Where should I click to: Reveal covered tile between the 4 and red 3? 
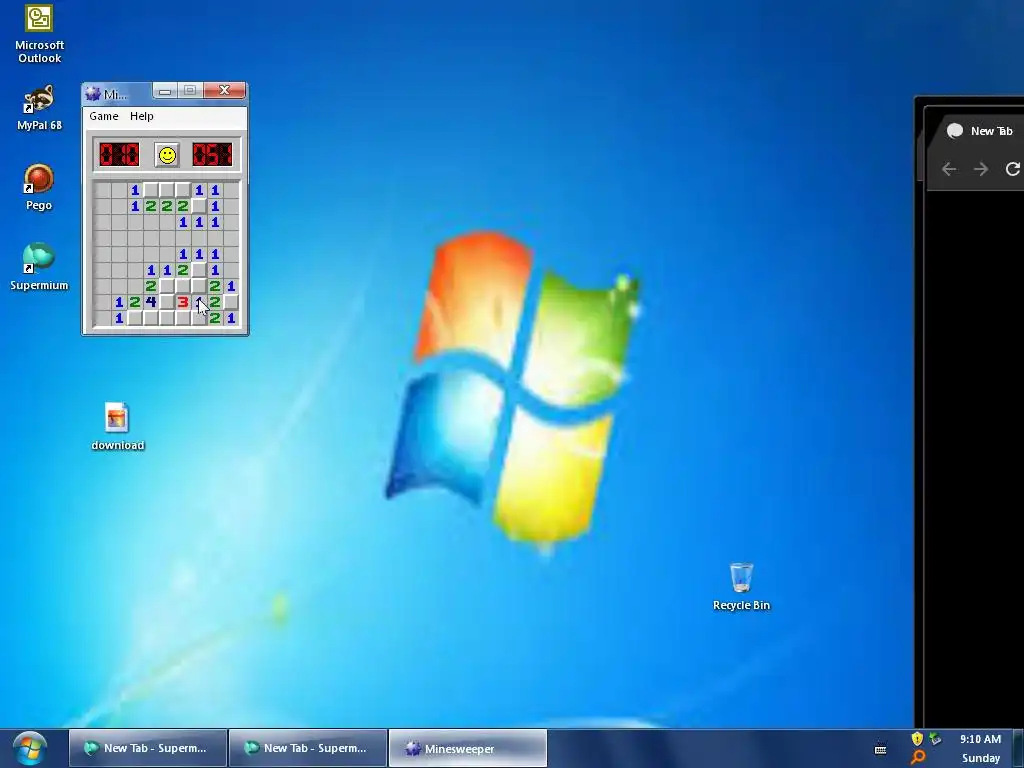pos(167,302)
